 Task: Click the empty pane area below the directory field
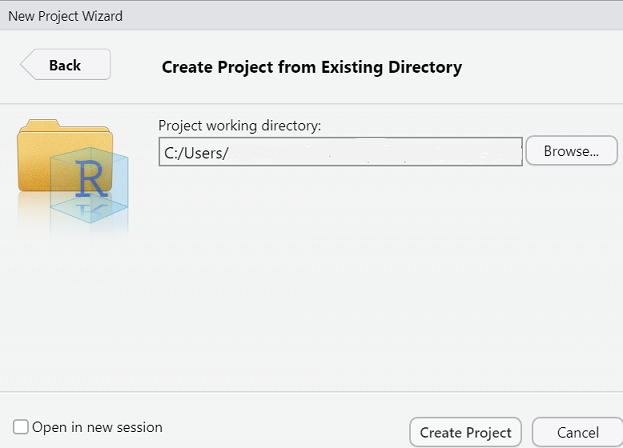pyautogui.click(x=380, y=280)
